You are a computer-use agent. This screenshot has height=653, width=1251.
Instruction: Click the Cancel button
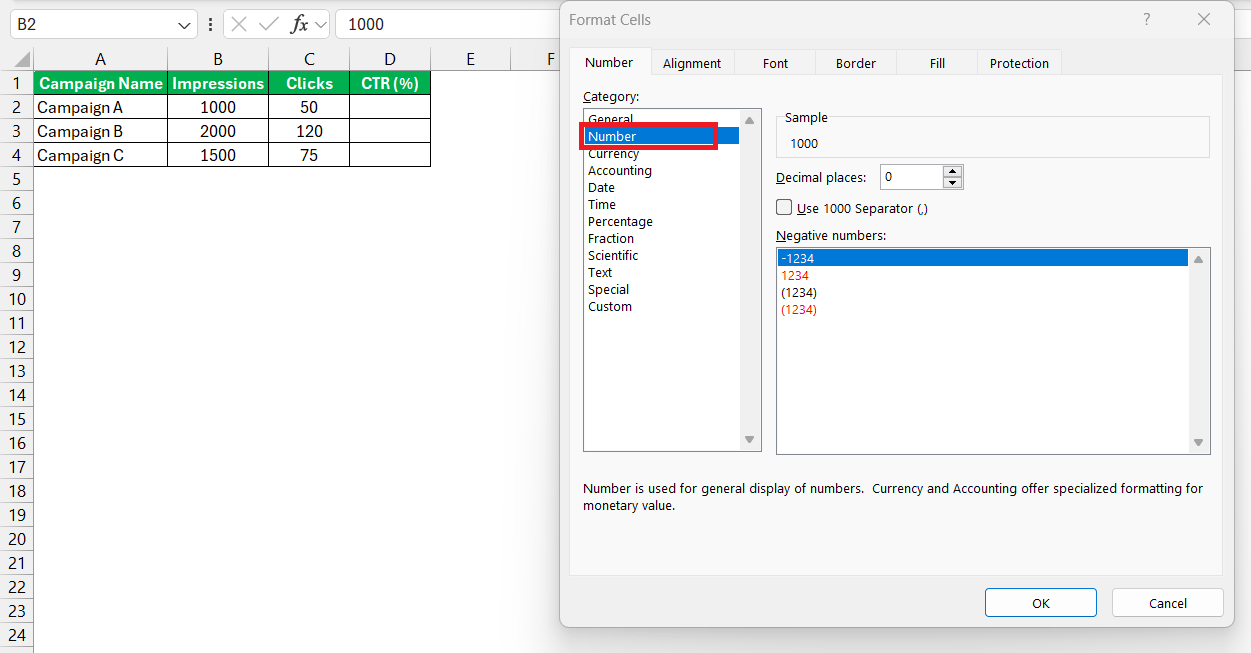tap(1168, 603)
